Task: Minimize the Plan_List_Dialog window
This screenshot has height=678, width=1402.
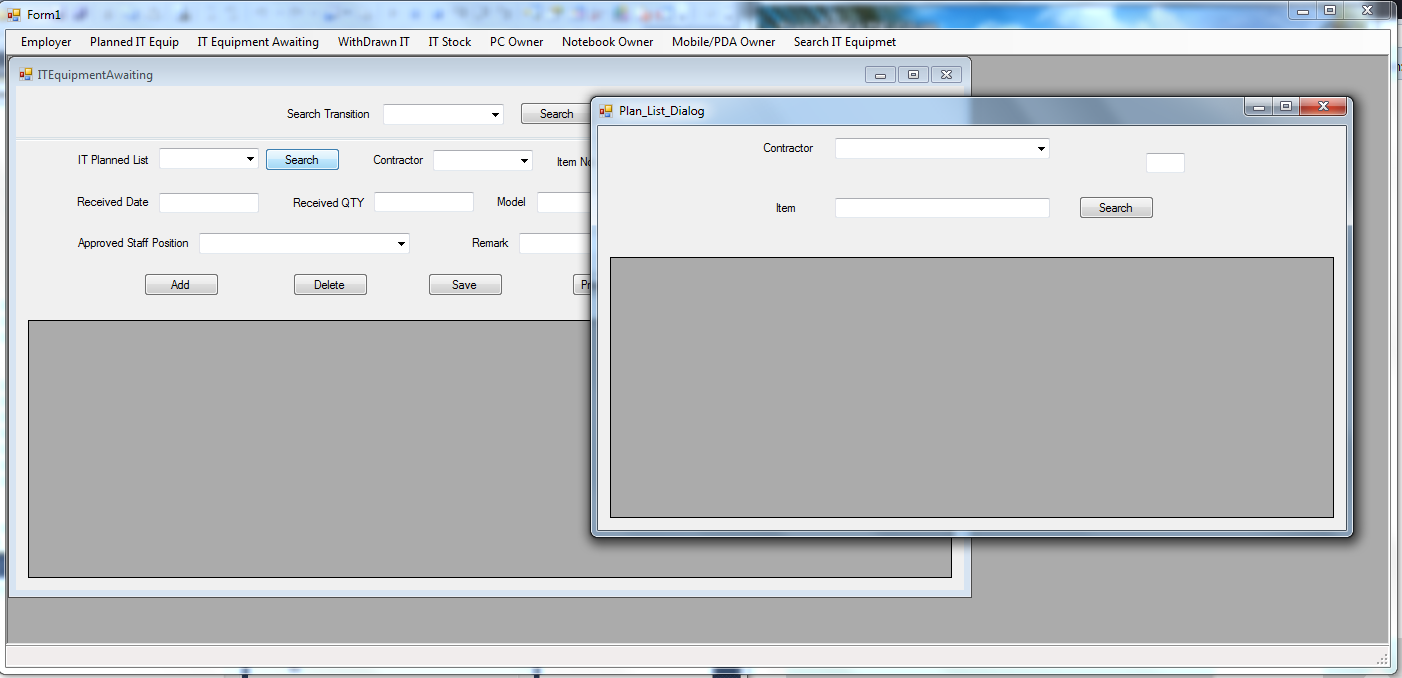Action: (x=1260, y=107)
